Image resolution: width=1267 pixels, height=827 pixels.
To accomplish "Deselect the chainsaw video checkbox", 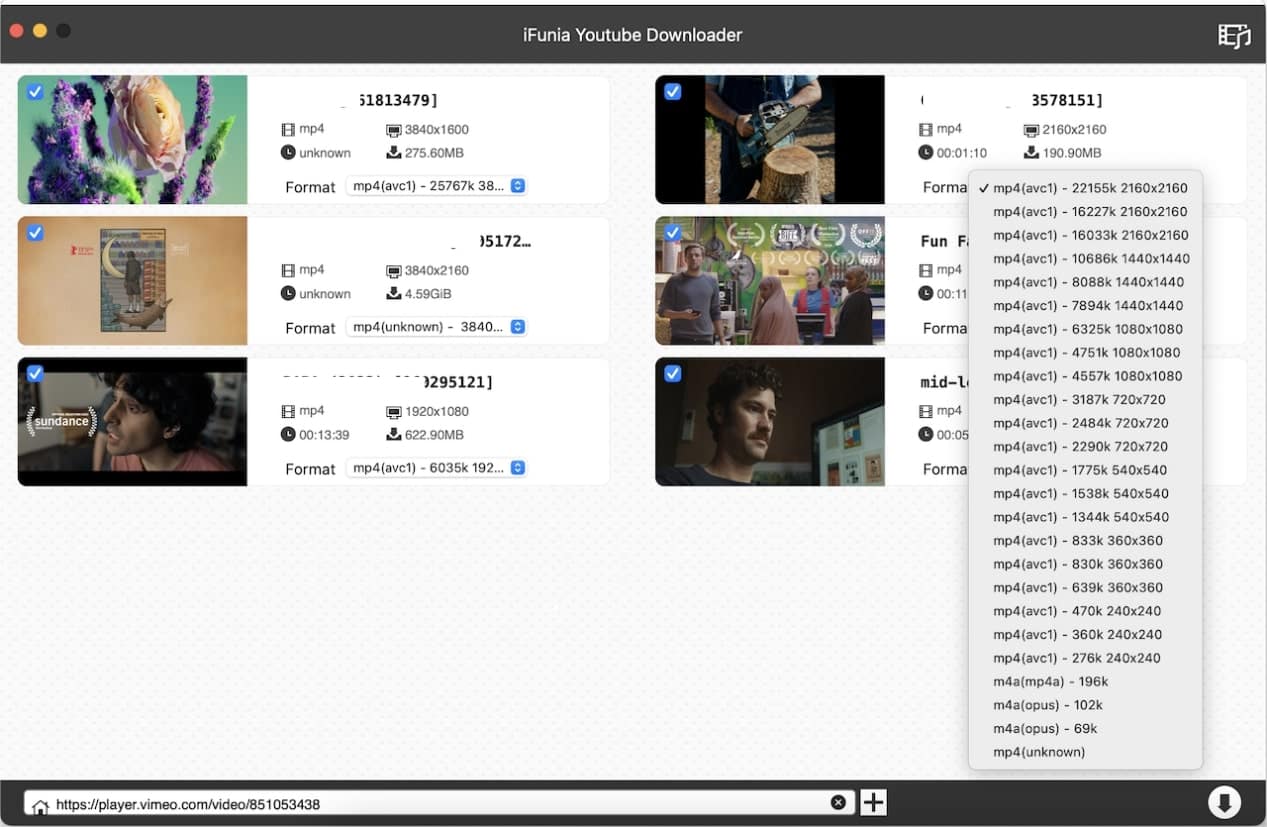I will pyautogui.click(x=673, y=92).
